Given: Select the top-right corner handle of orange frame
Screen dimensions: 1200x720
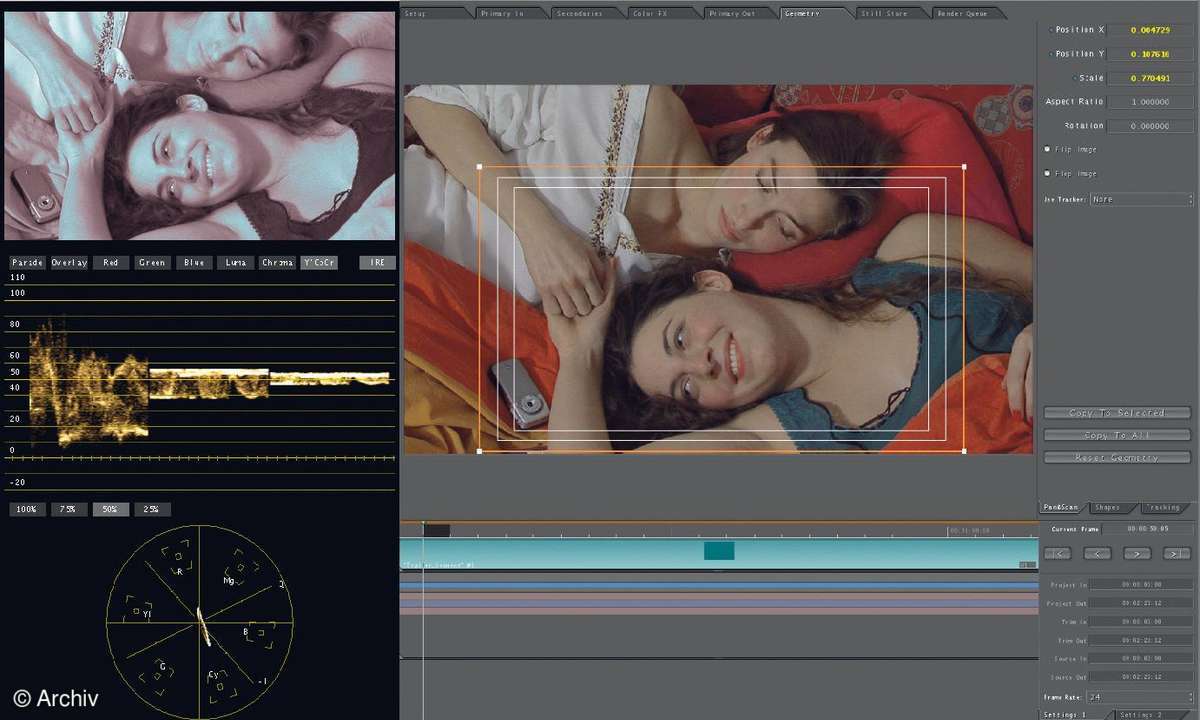Looking at the screenshot, I should coord(964,167).
